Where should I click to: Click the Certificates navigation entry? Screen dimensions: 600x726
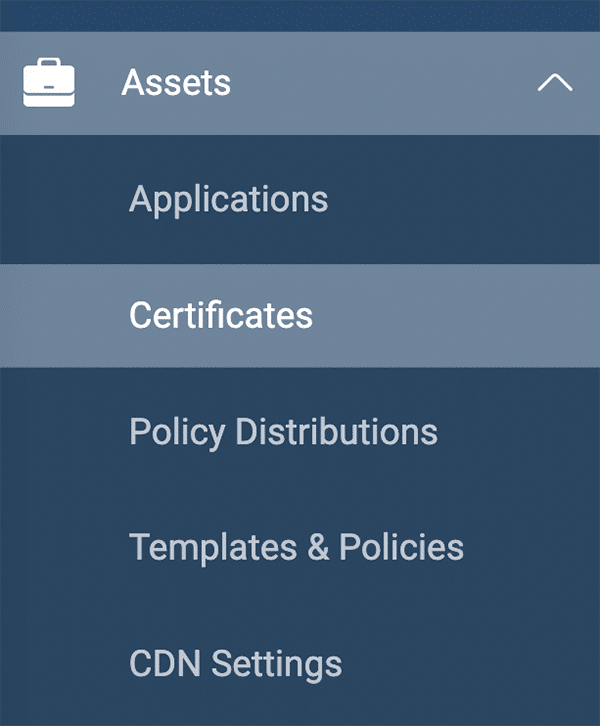(221, 316)
